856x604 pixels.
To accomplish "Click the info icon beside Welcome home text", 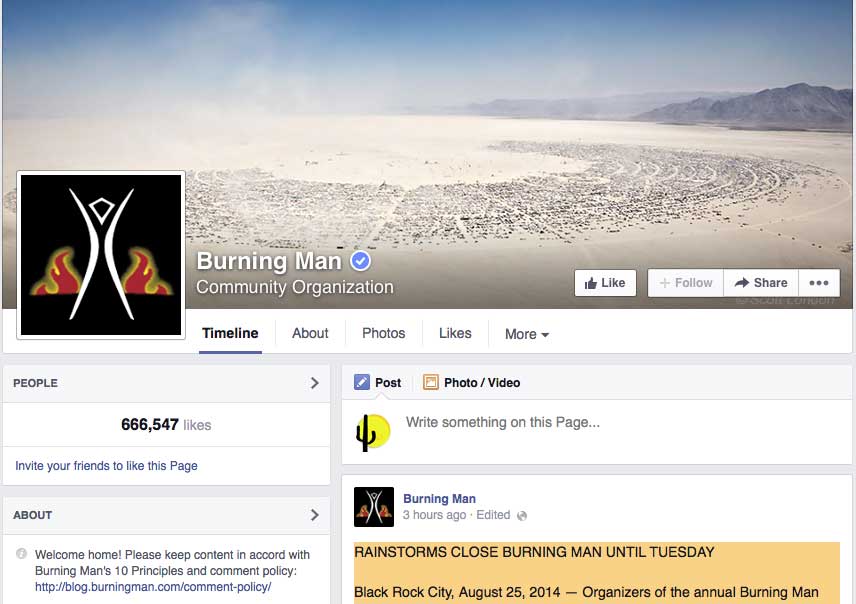I will (x=21, y=553).
